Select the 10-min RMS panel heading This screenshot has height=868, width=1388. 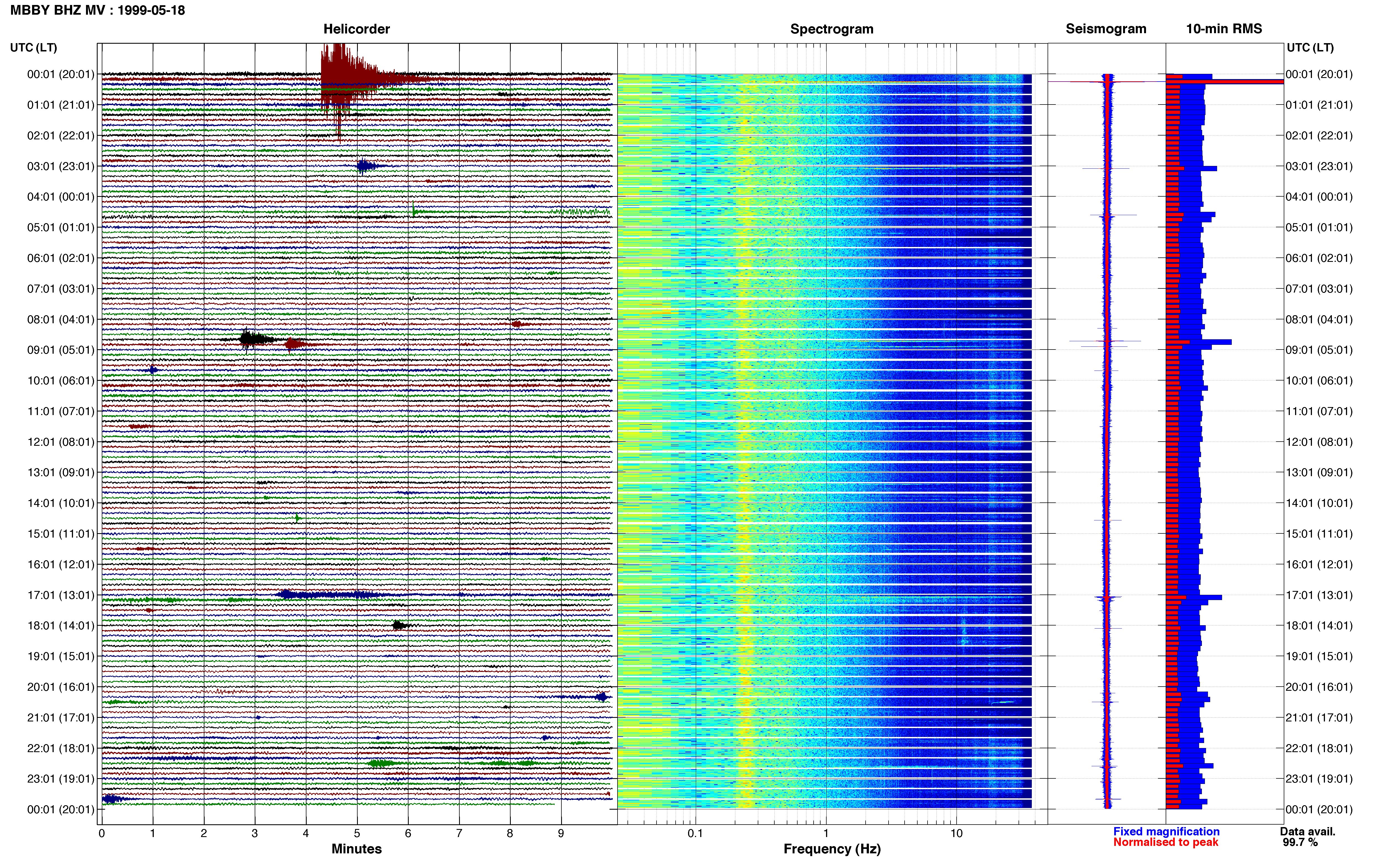point(1224,29)
